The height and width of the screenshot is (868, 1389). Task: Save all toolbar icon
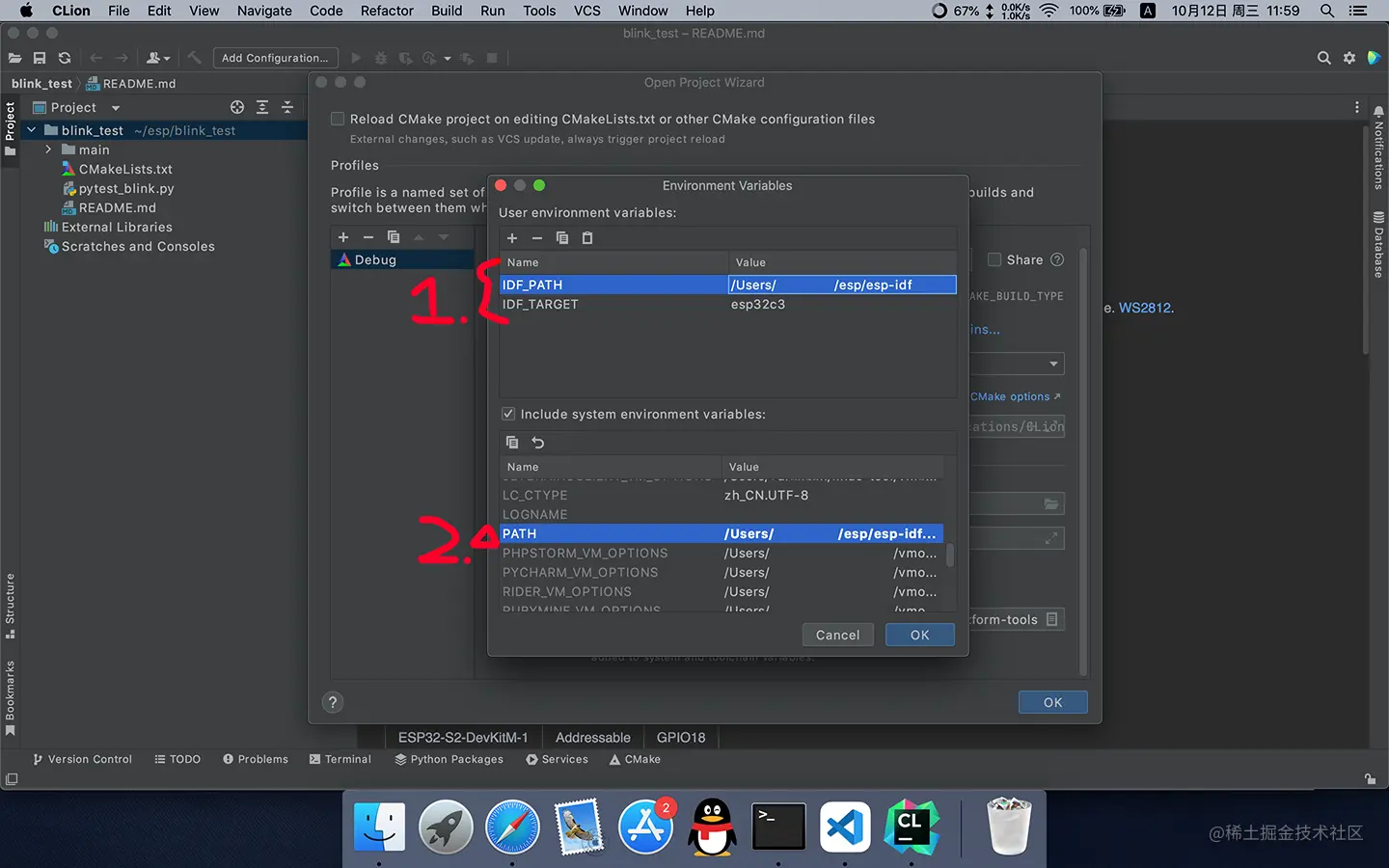pyautogui.click(x=40, y=58)
